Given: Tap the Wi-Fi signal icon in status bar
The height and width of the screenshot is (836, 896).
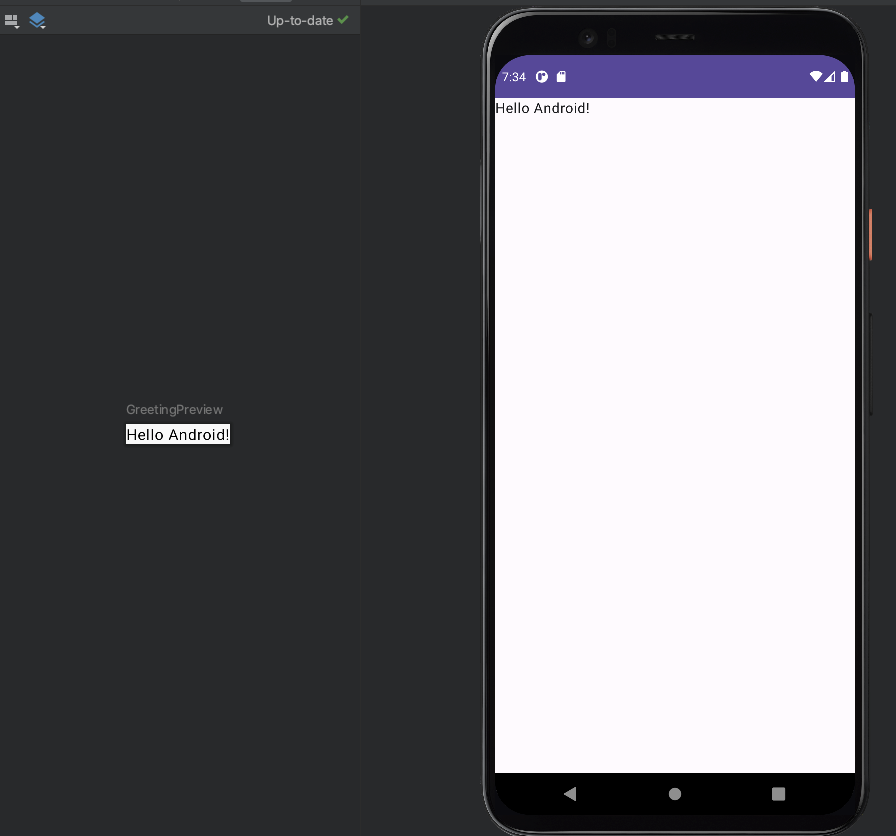Looking at the screenshot, I should point(815,76).
